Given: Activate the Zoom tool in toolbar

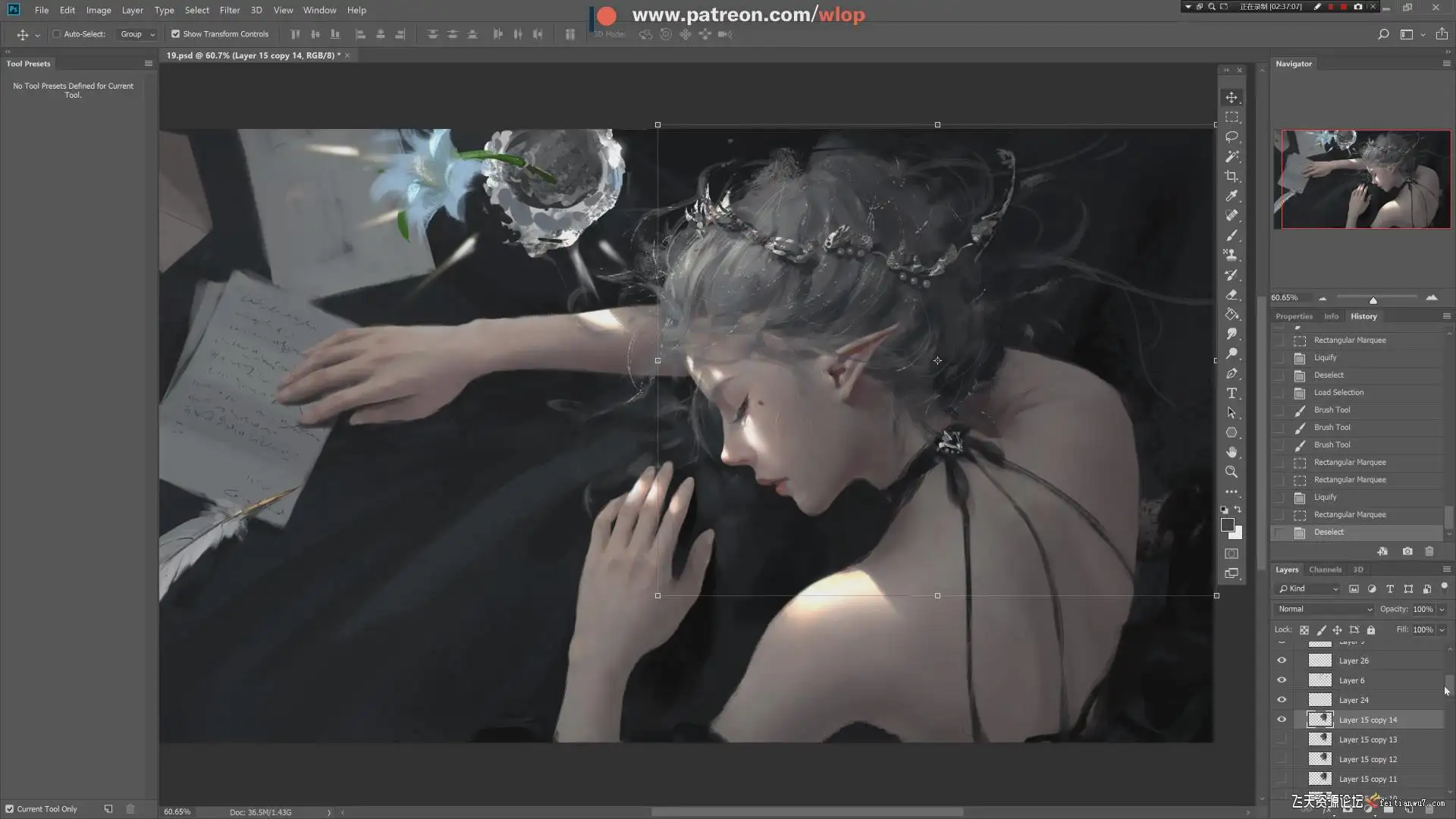Looking at the screenshot, I should click(1232, 472).
